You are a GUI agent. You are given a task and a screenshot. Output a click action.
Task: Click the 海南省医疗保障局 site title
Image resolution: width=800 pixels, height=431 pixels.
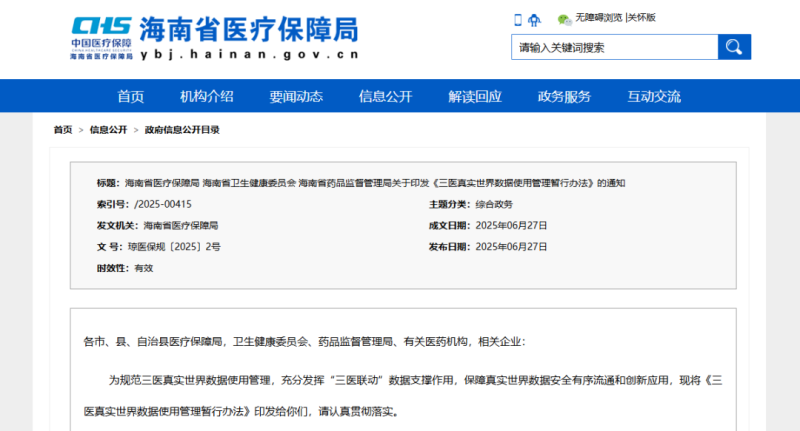pos(248,29)
